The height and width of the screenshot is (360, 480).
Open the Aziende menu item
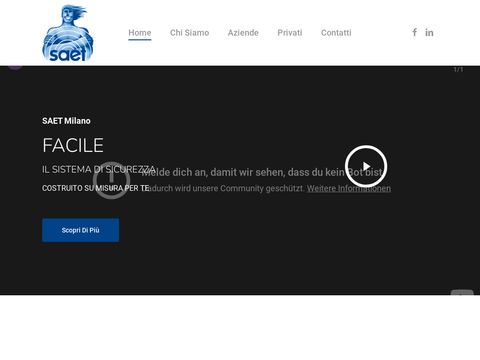[243, 33]
